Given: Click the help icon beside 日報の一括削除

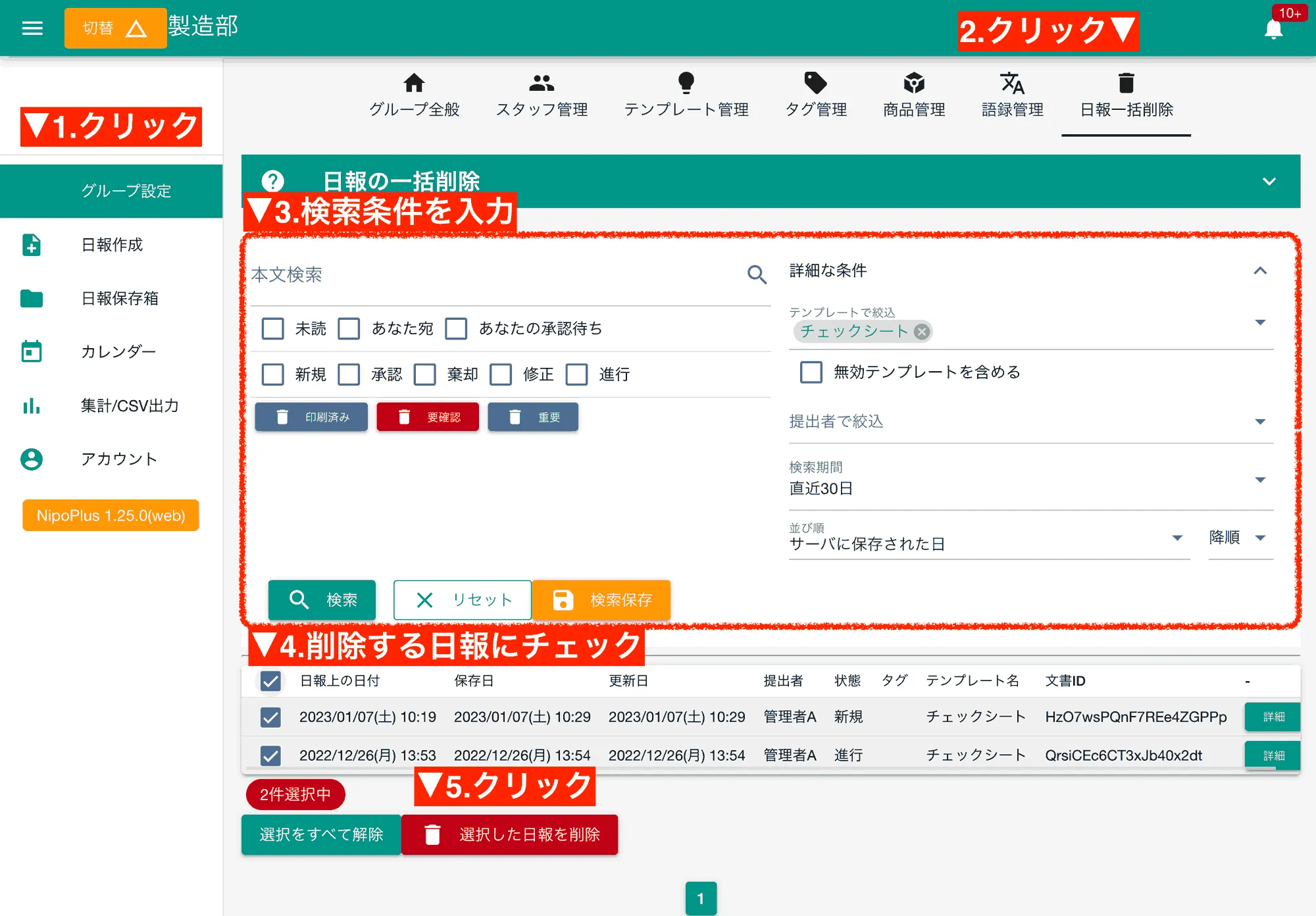Looking at the screenshot, I should pos(273,181).
